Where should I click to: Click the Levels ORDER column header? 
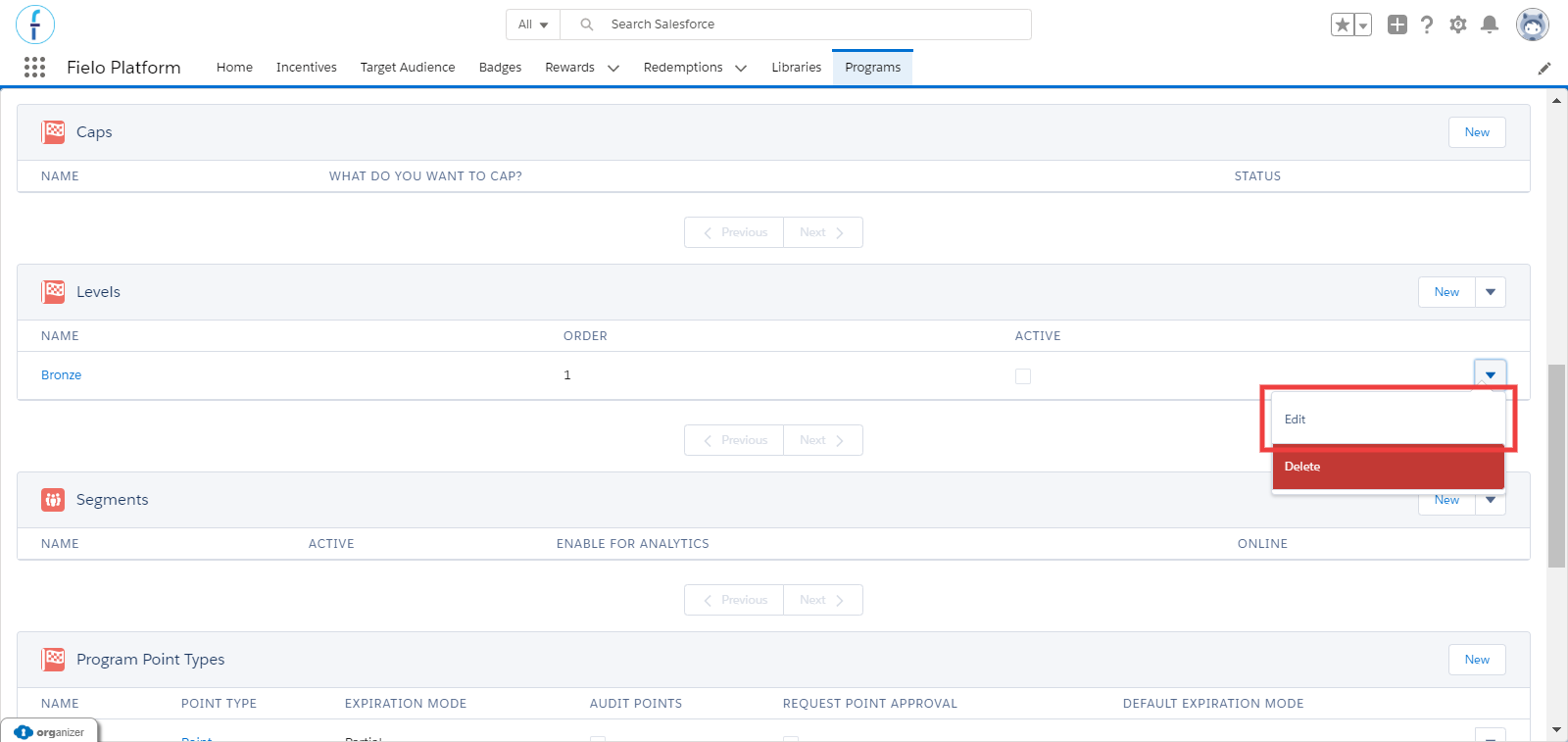pyautogui.click(x=585, y=336)
